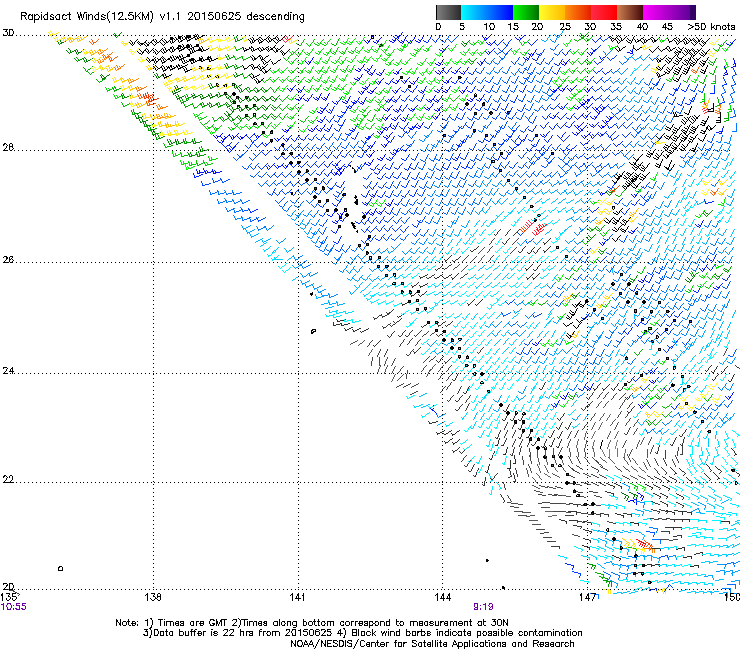Click the red 30-35 knots legend swatch
The height and width of the screenshot is (650, 740).
tap(604, 12)
